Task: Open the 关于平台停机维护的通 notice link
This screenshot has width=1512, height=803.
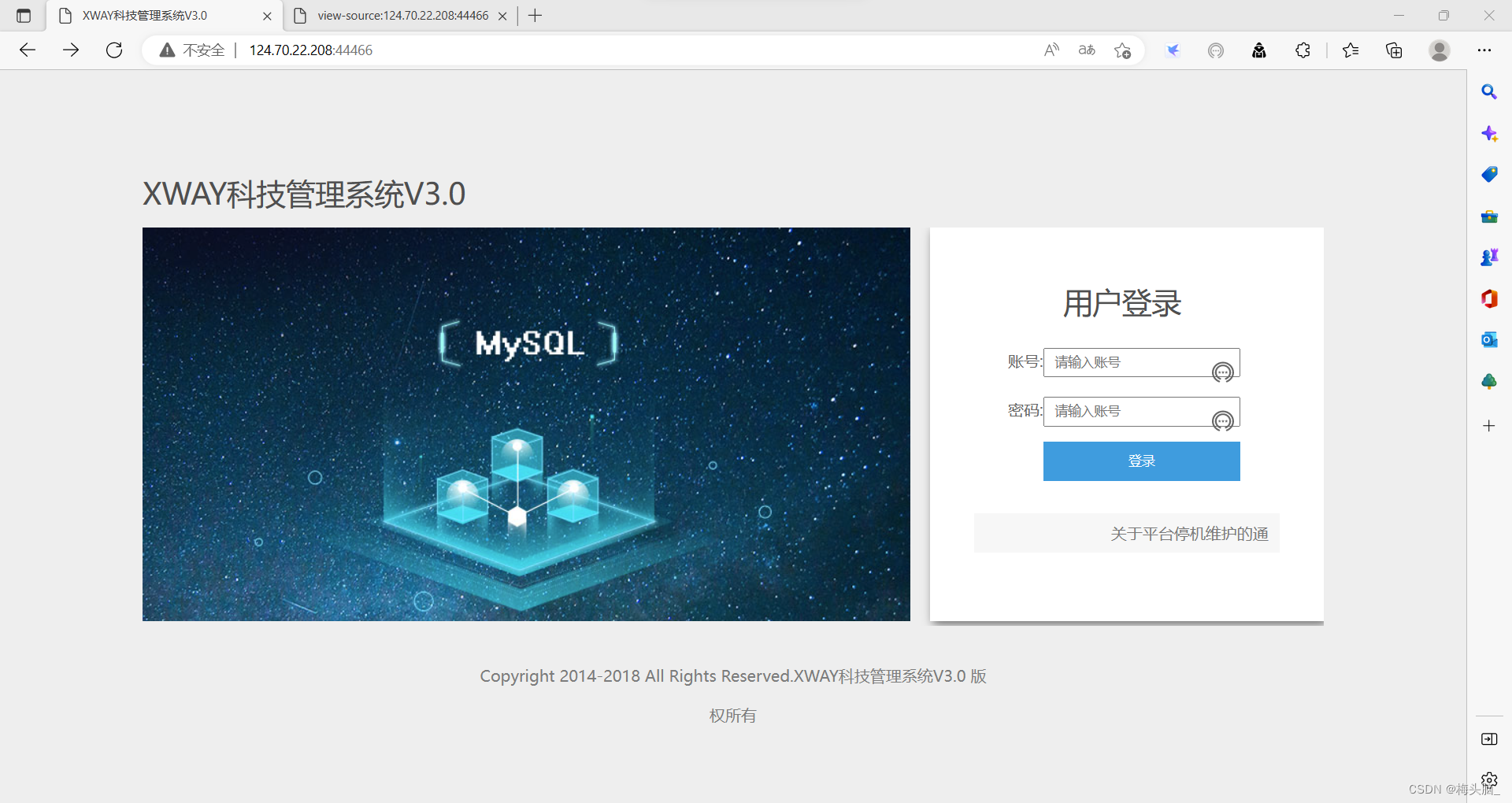Action: pyautogui.click(x=1189, y=533)
